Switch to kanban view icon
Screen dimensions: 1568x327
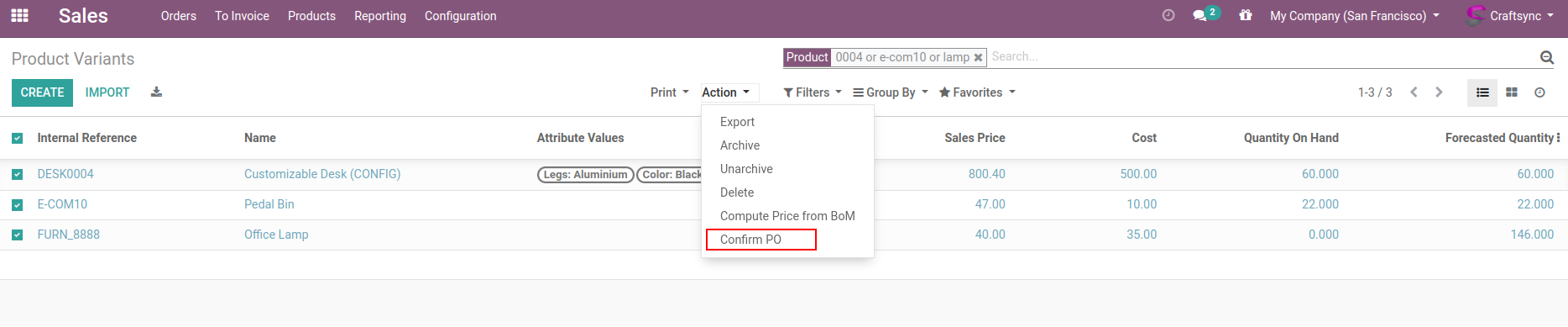1512,92
